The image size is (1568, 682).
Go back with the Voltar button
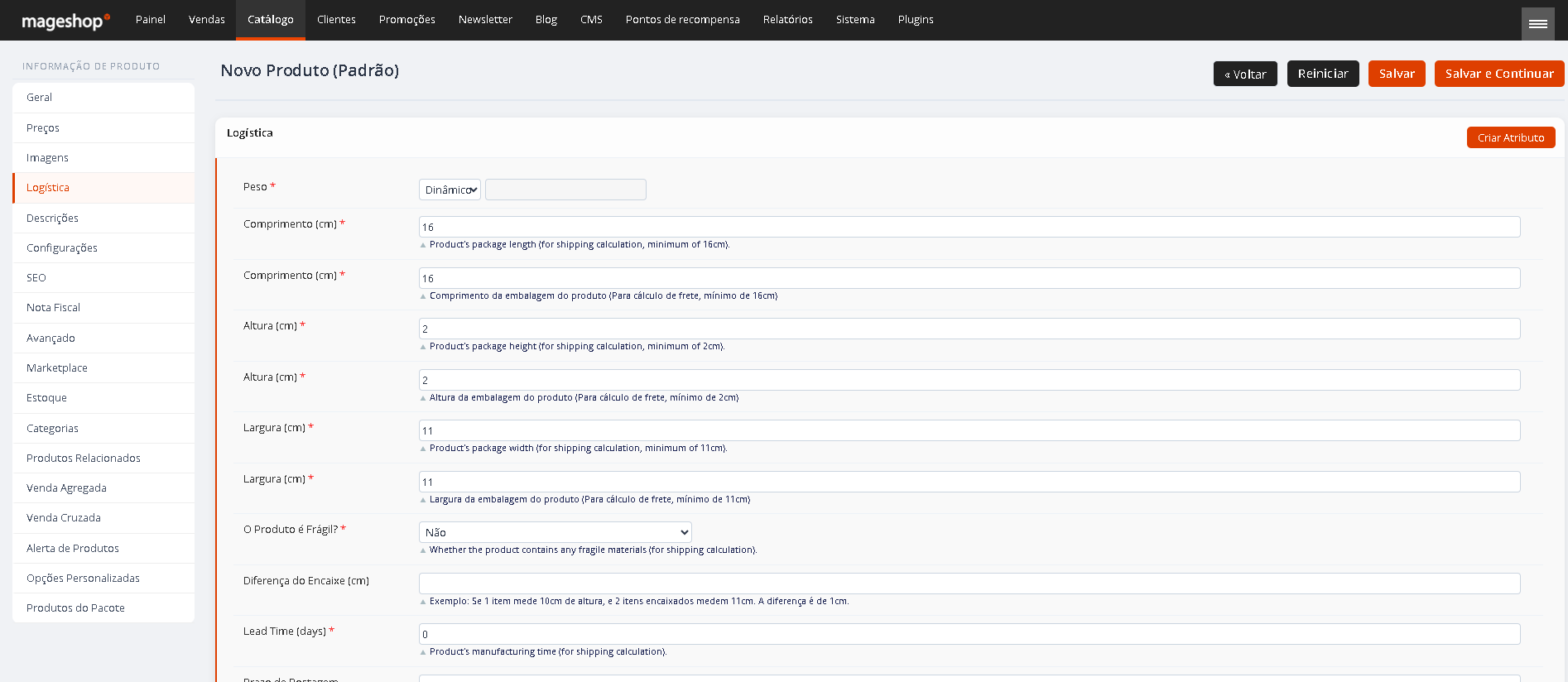point(1245,74)
